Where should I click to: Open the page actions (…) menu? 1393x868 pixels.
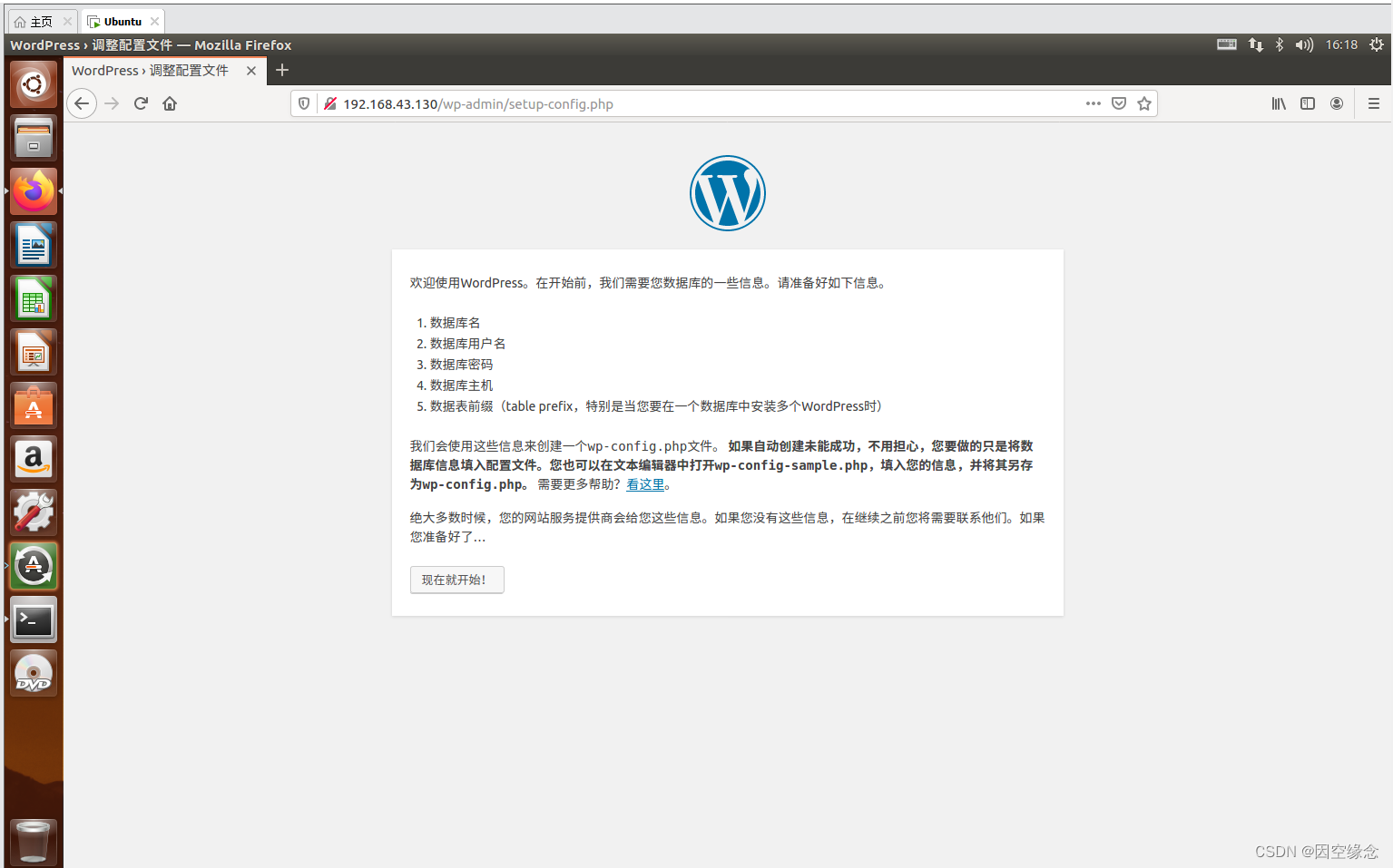click(x=1093, y=103)
